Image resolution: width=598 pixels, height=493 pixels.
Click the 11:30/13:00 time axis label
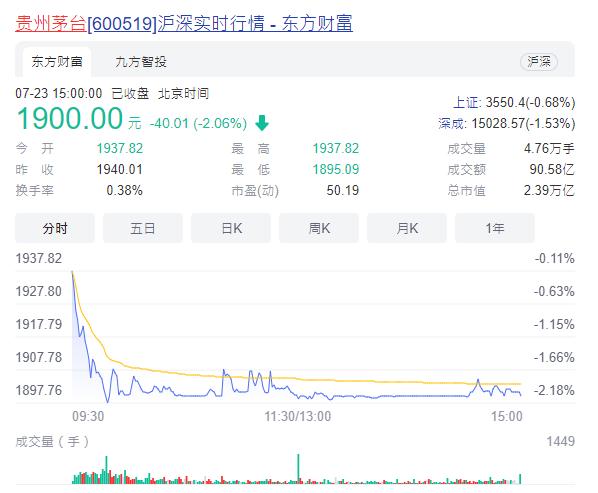(x=298, y=416)
